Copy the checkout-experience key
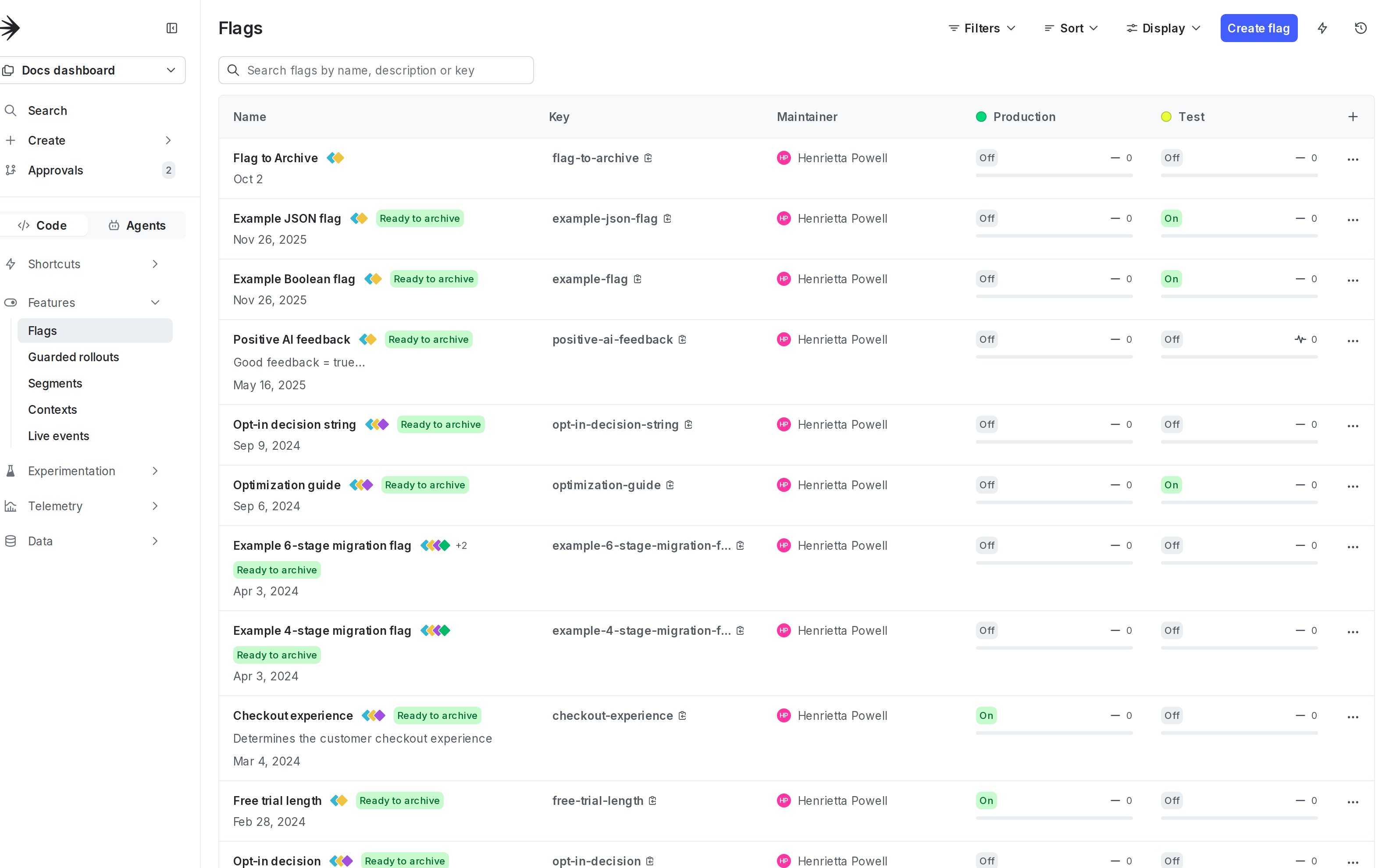 click(682, 716)
